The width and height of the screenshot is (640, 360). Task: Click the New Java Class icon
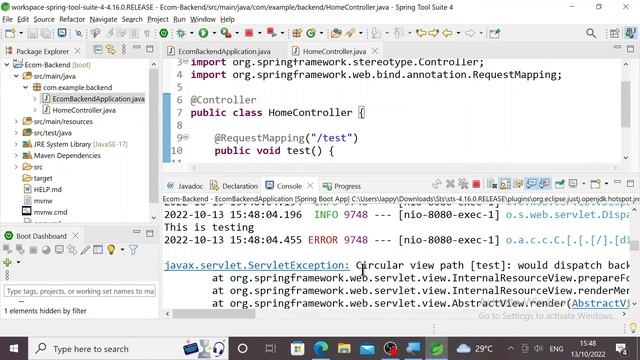(x=311, y=33)
